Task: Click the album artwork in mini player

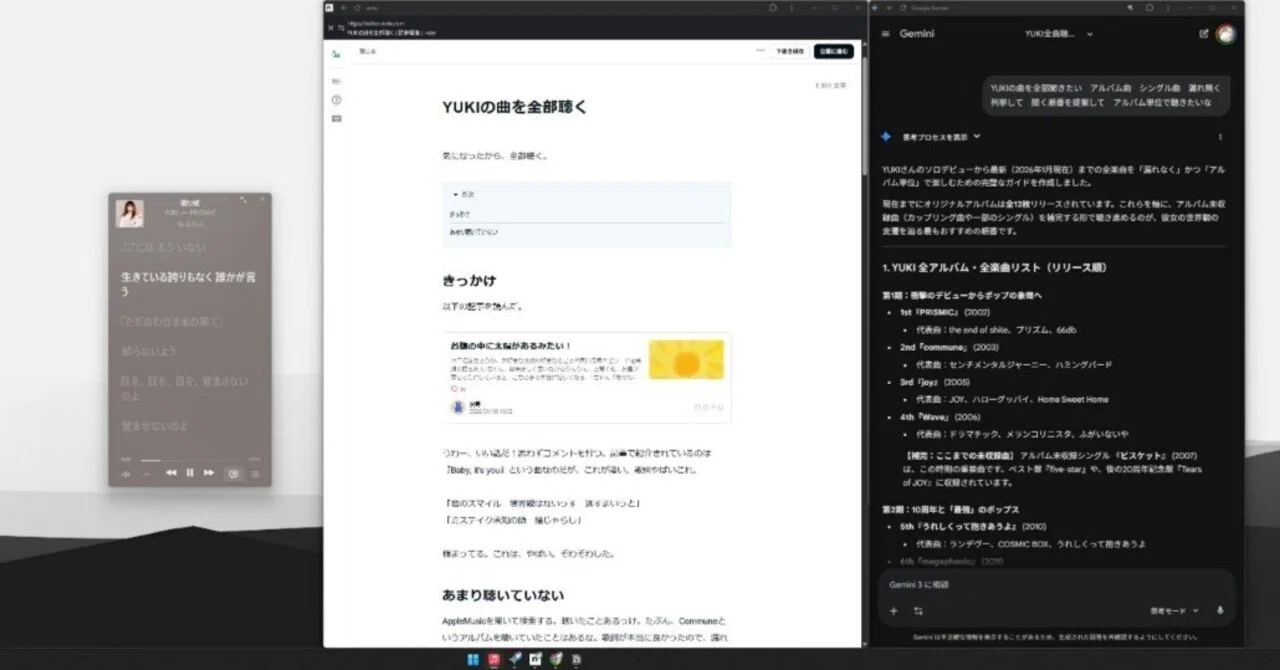Action: click(130, 213)
